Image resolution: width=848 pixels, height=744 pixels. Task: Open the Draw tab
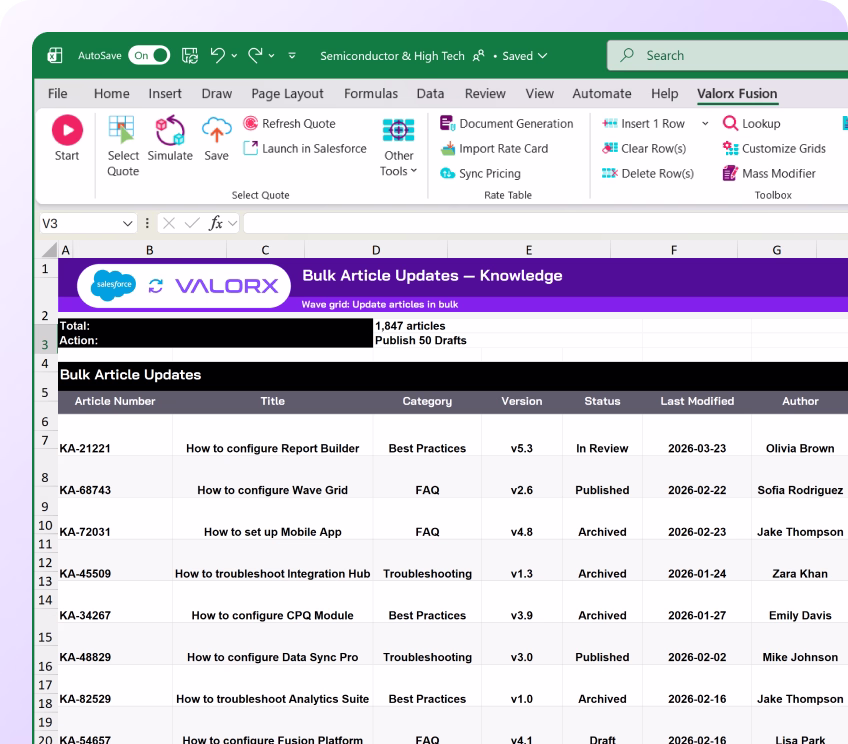(x=216, y=94)
